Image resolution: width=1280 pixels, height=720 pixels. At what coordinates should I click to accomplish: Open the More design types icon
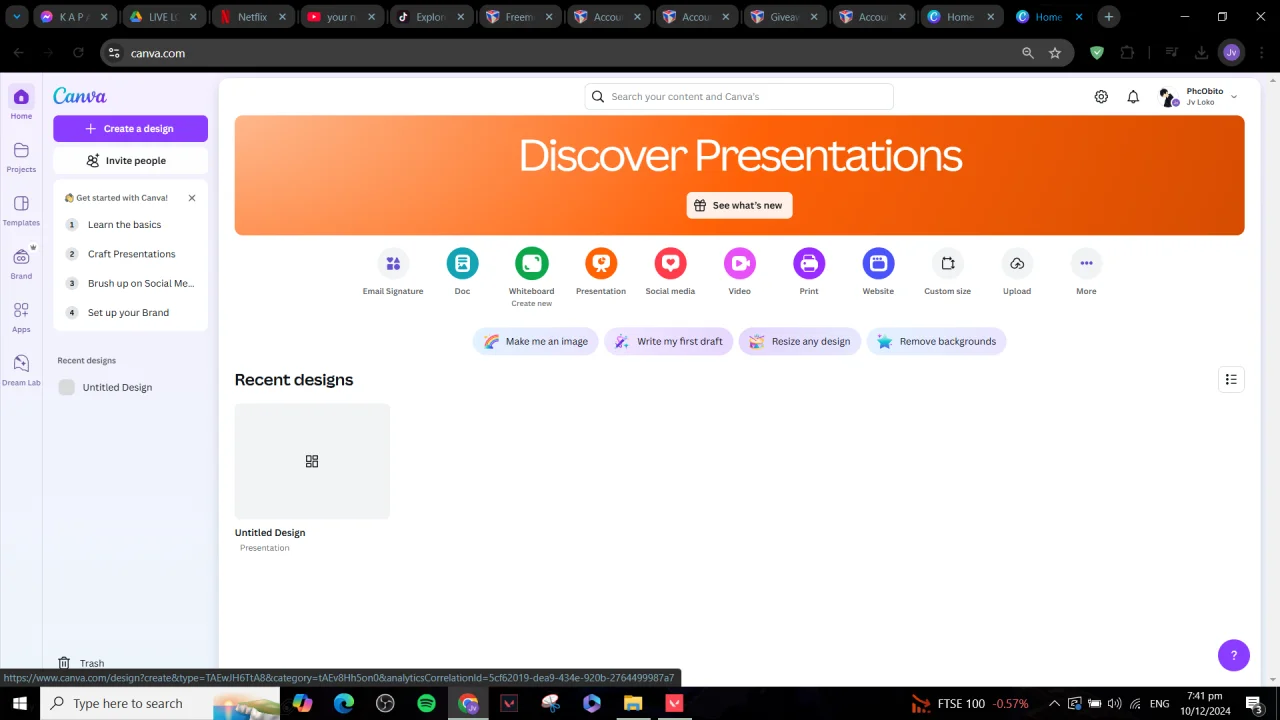click(x=1086, y=263)
